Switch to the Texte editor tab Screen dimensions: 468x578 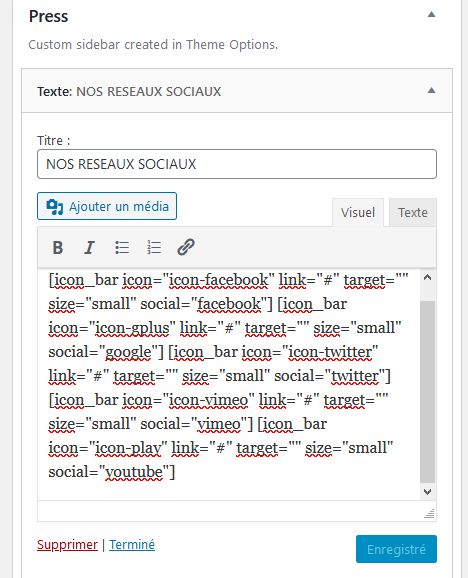(413, 213)
